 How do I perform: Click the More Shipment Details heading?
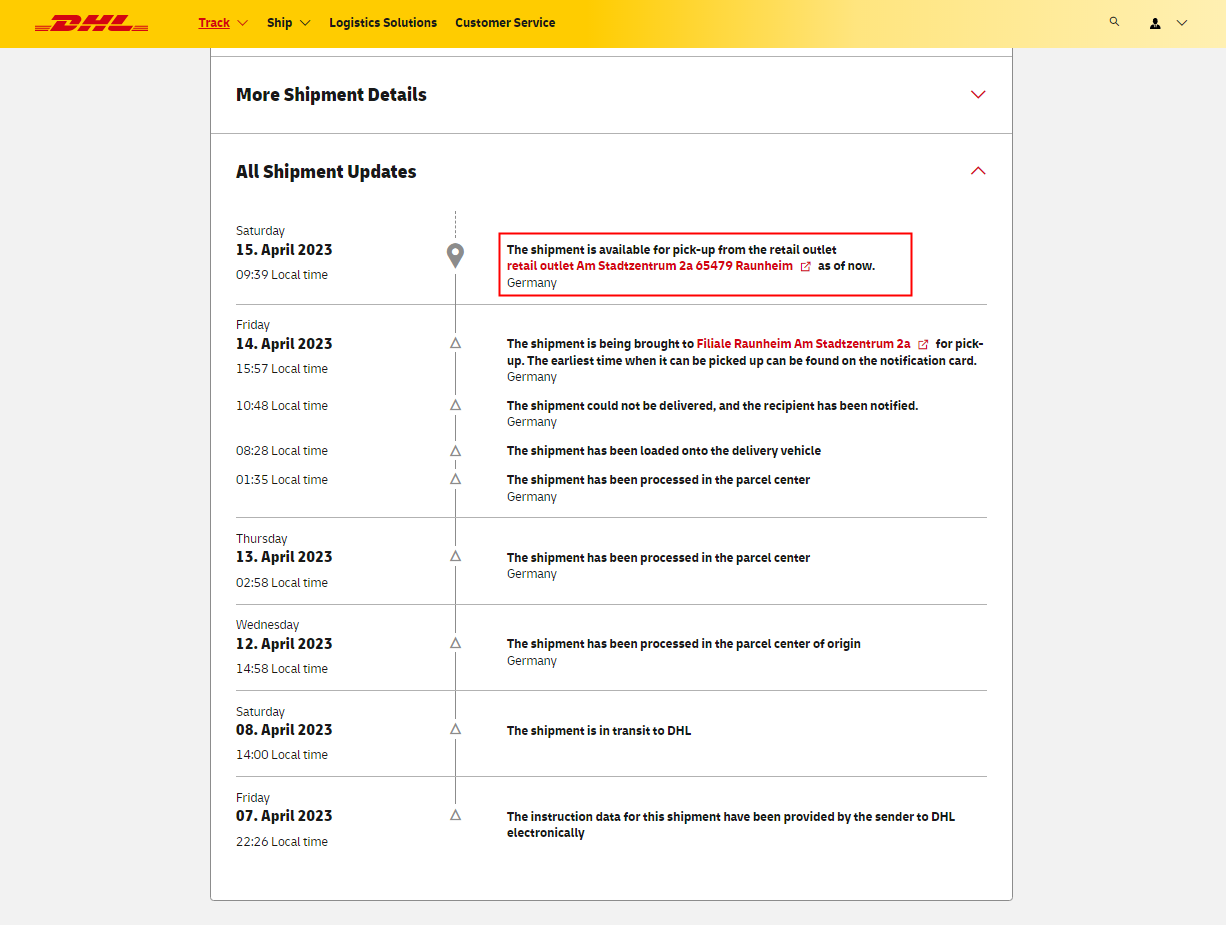point(331,95)
